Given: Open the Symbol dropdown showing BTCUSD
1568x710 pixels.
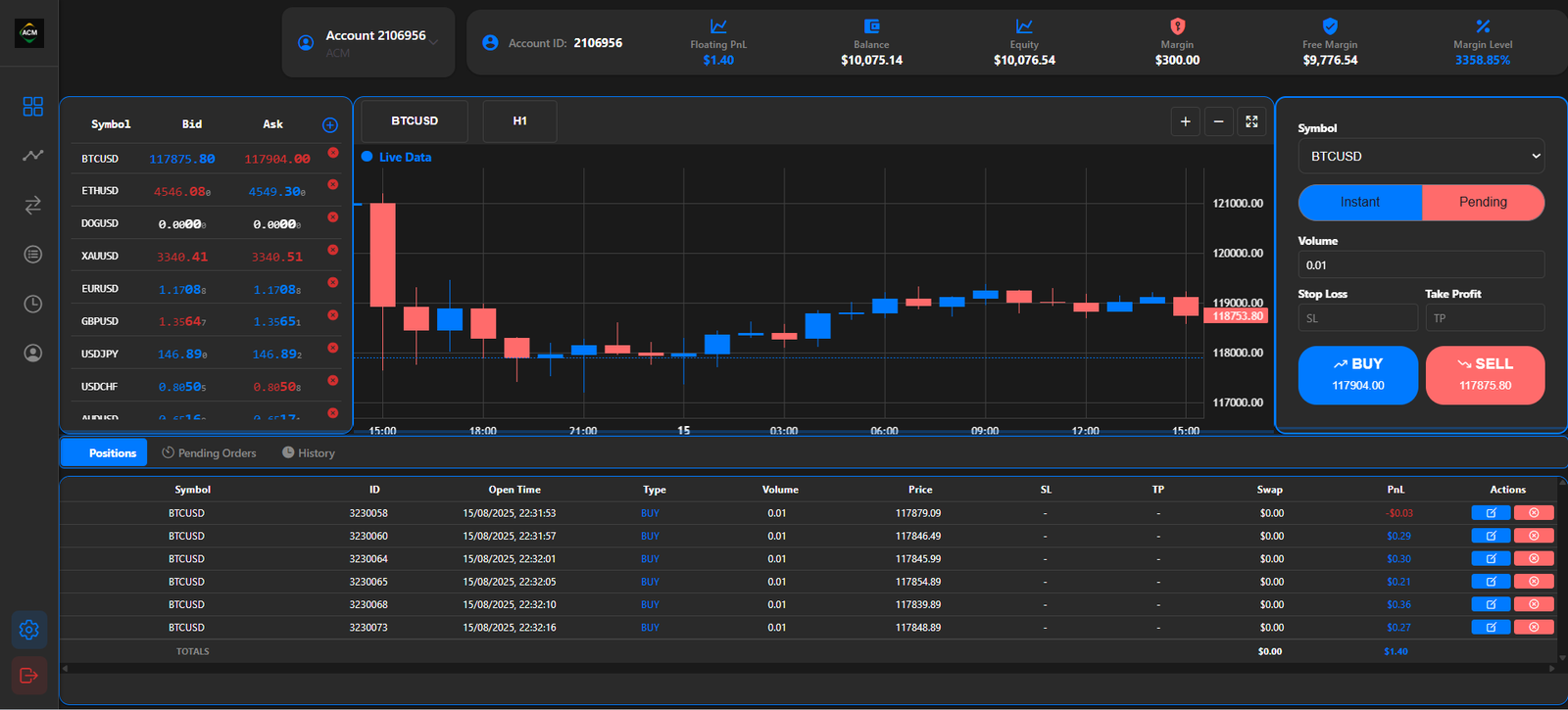Looking at the screenshot, I should coord(1421,157).
